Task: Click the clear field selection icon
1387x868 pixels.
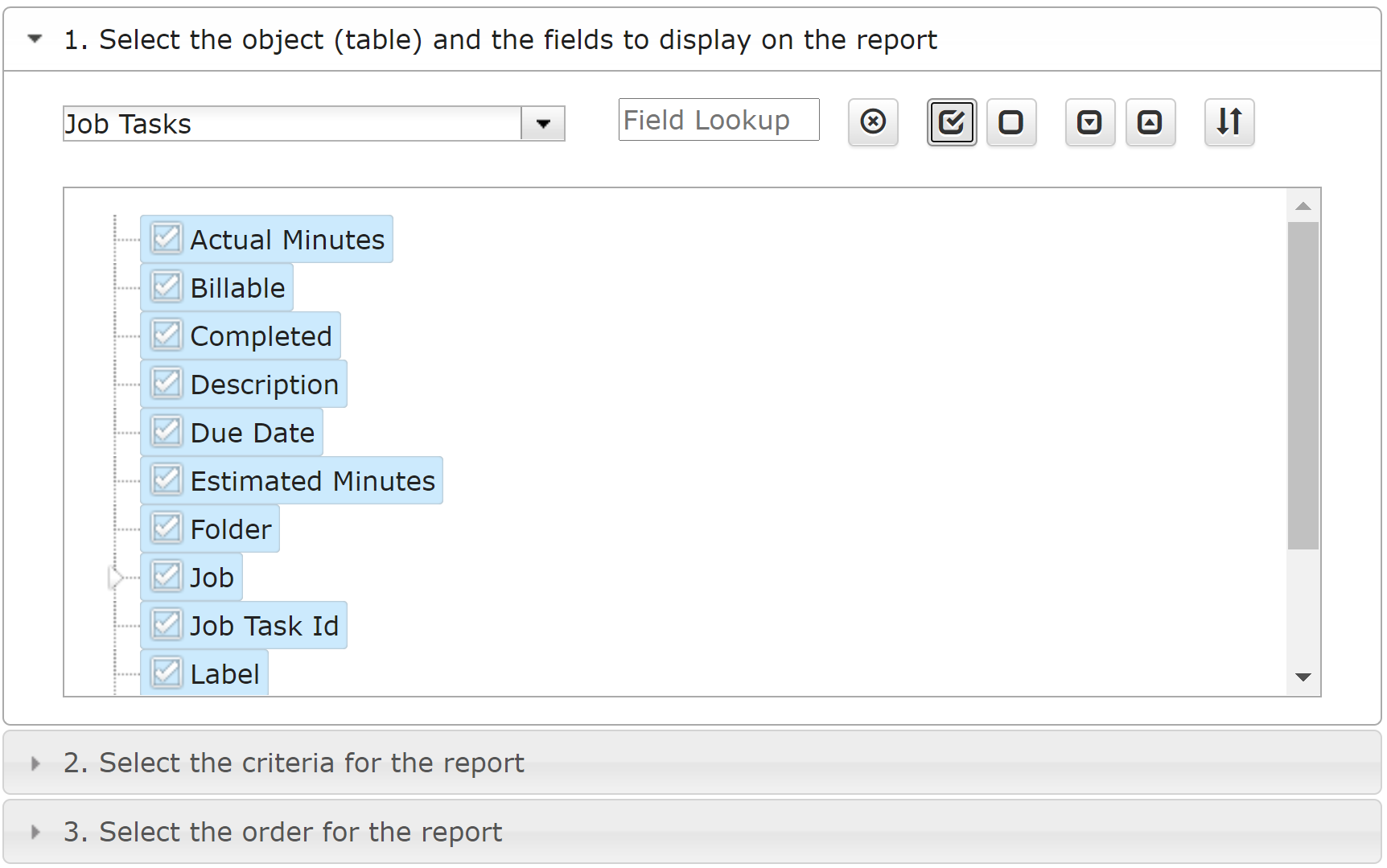Action: pos(873,122)
